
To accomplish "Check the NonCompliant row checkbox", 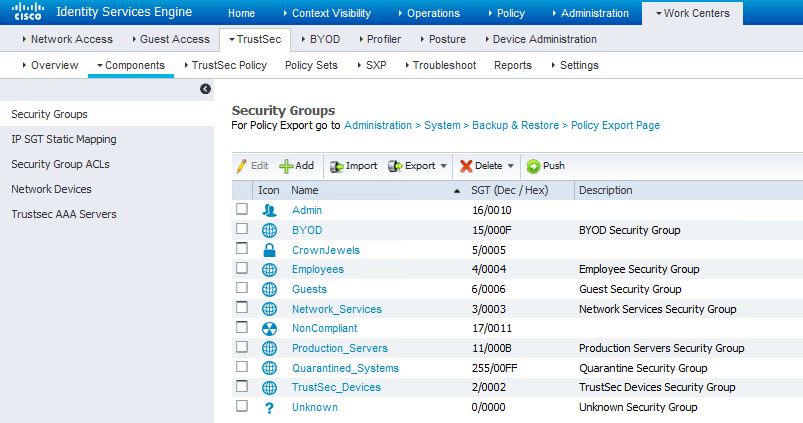I will pyautogui.click(x=242, y=327).
